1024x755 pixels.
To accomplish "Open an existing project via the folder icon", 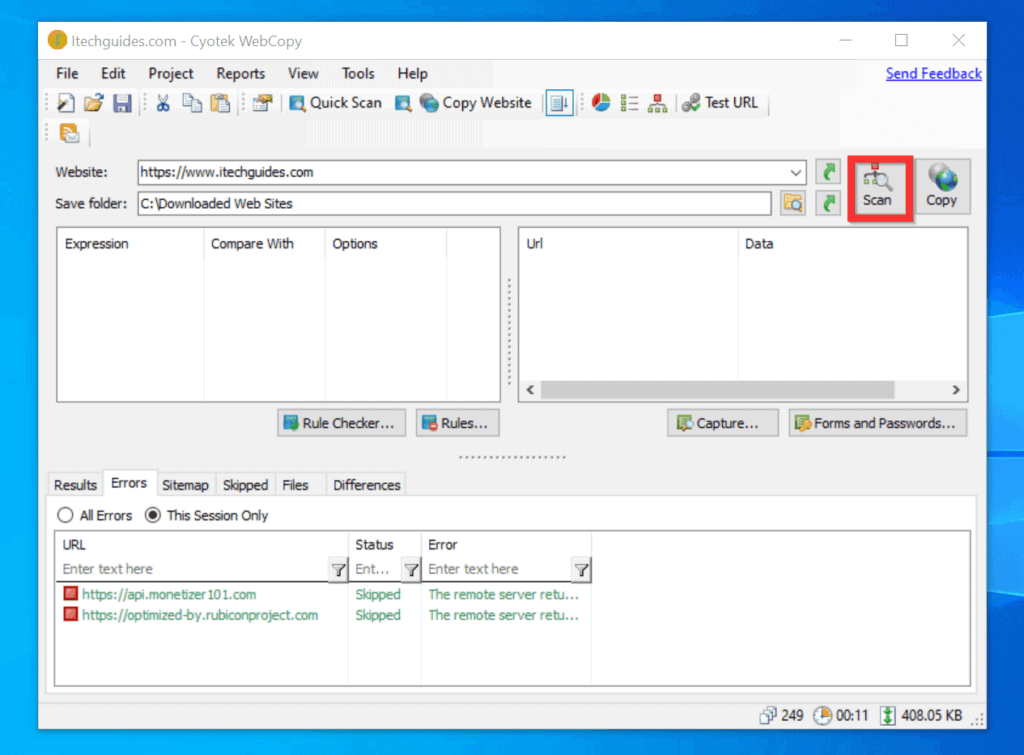I will coord(93,102).
